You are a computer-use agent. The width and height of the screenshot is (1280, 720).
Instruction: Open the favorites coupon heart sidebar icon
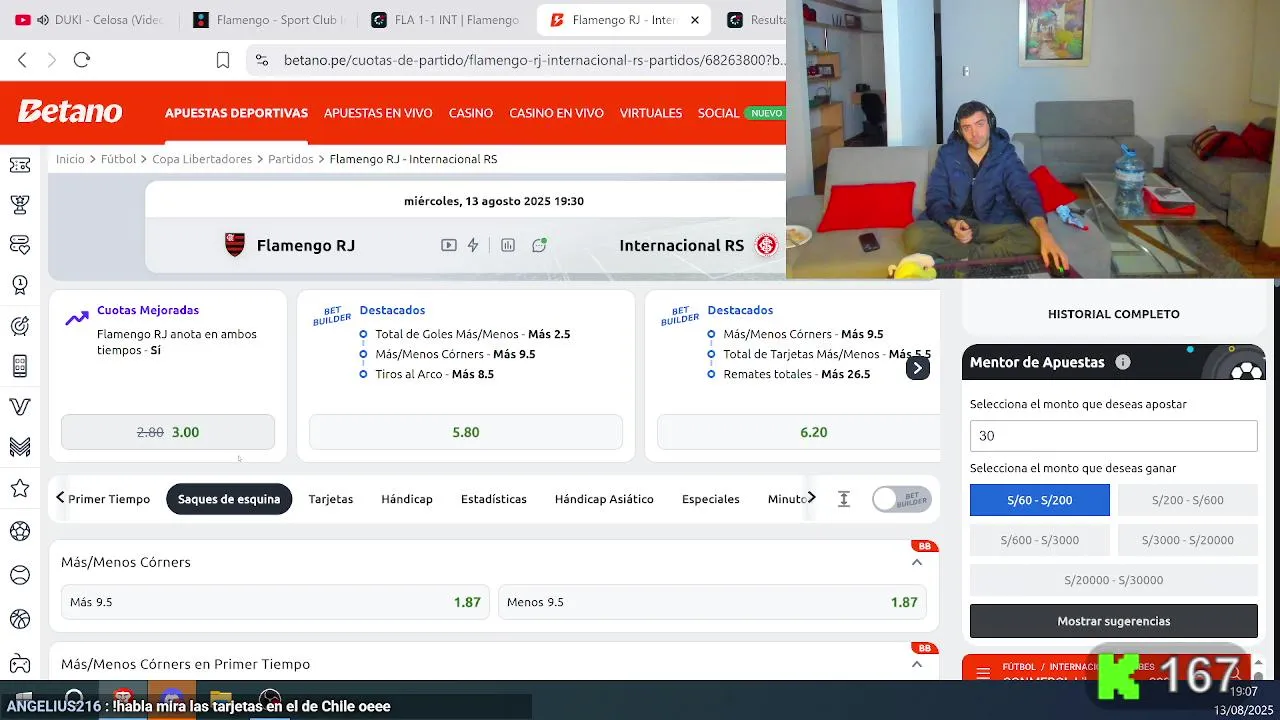point(20,245)
